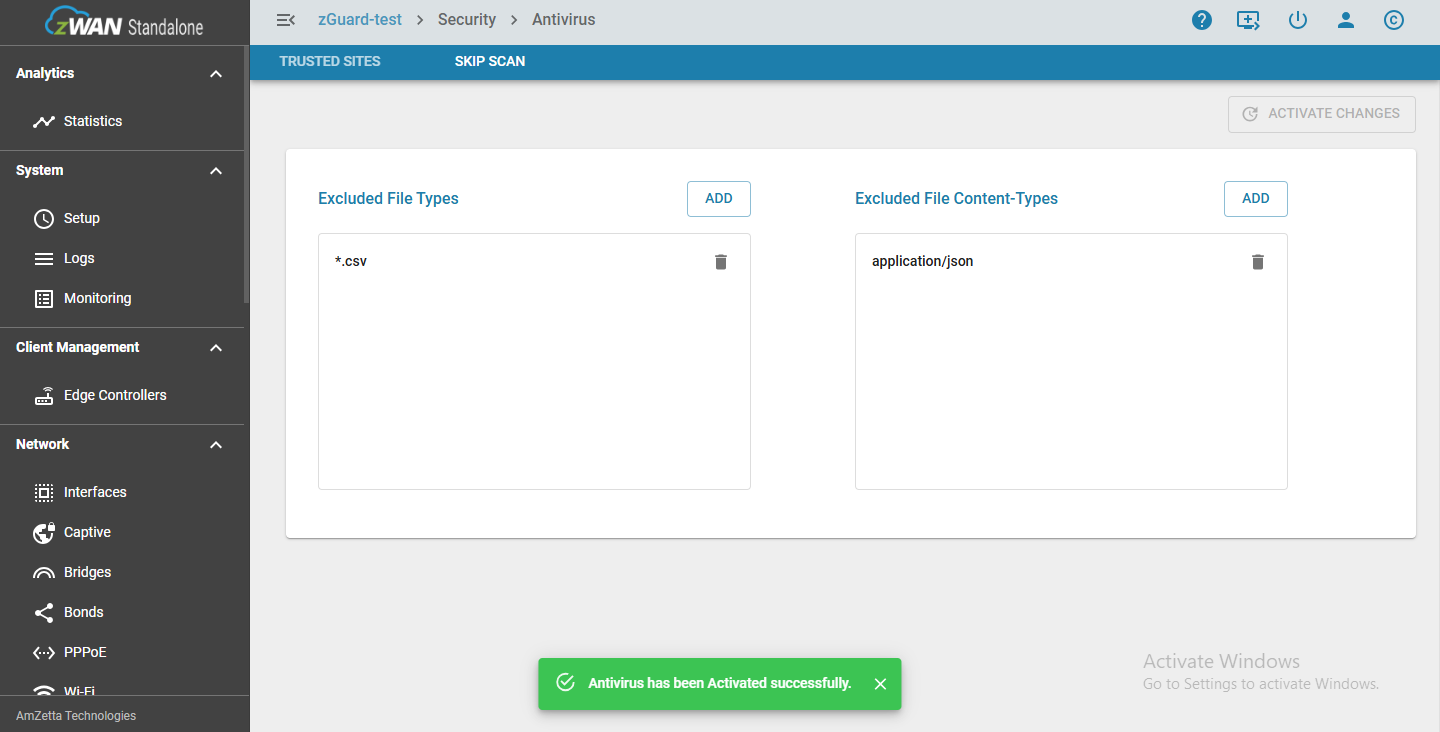The image size is (1440, 732).
Task: Toggle the sidebar hamburger menu icon
Action: tap(285, 20)
